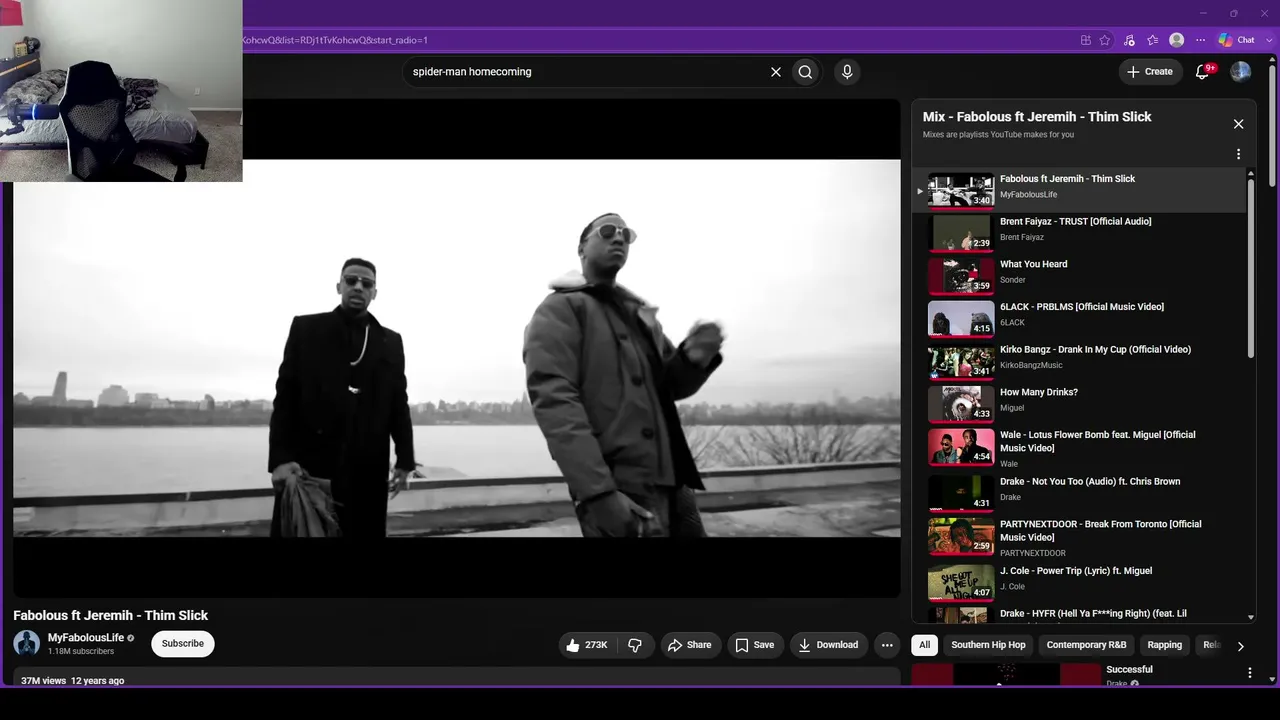Viewport: 1280px width, 720px height.
Task: Open options for the Successful video suggestion
Action: pos(1249,673)
